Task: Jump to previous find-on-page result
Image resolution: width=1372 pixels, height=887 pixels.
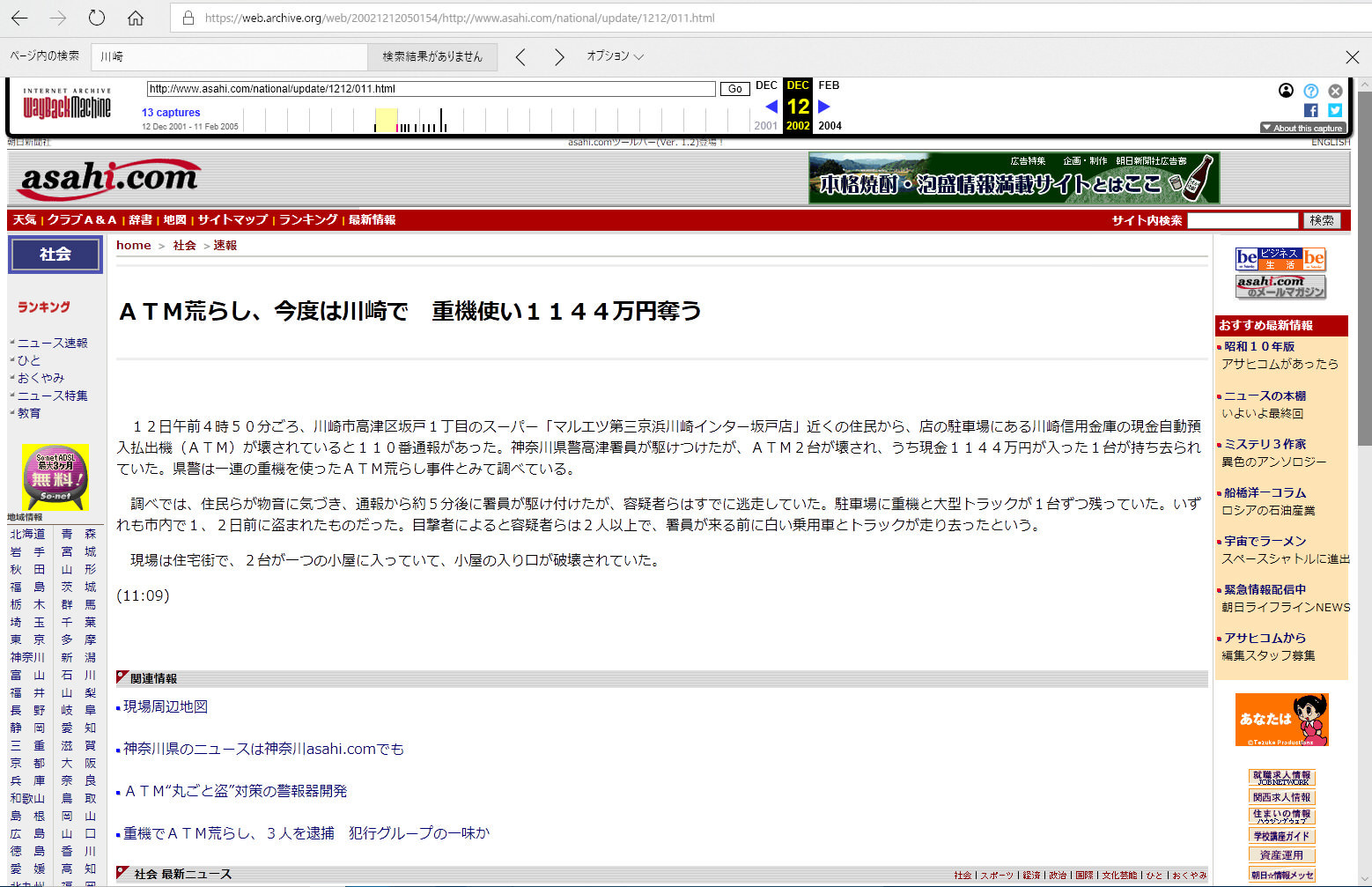Action: point(520,57)
